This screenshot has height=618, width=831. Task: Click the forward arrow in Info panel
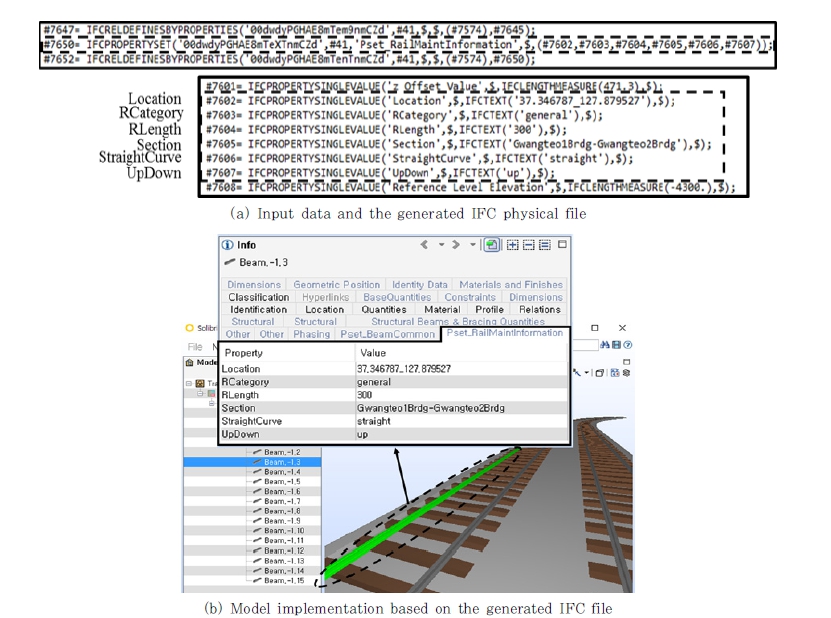[458, 245]
